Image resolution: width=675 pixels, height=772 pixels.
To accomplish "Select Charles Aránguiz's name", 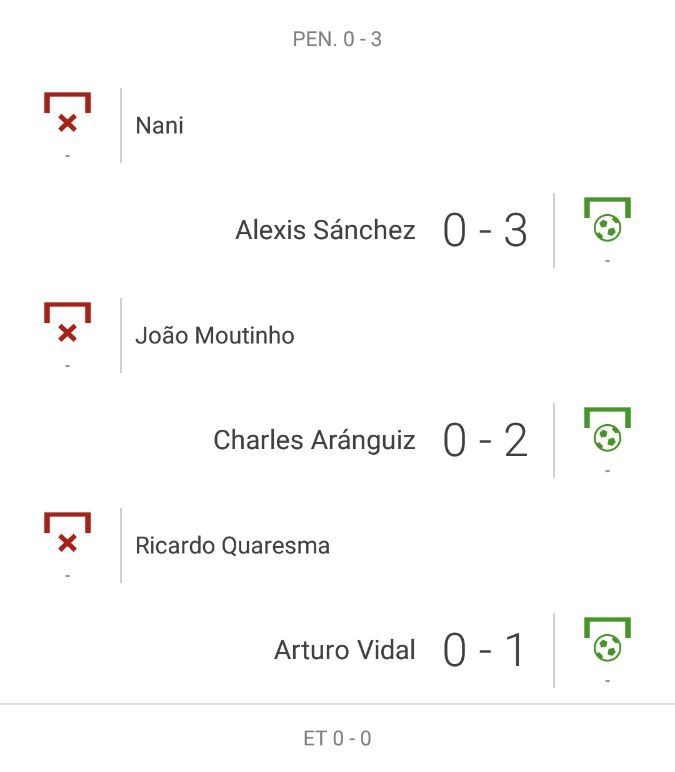I will click(314, 441).
